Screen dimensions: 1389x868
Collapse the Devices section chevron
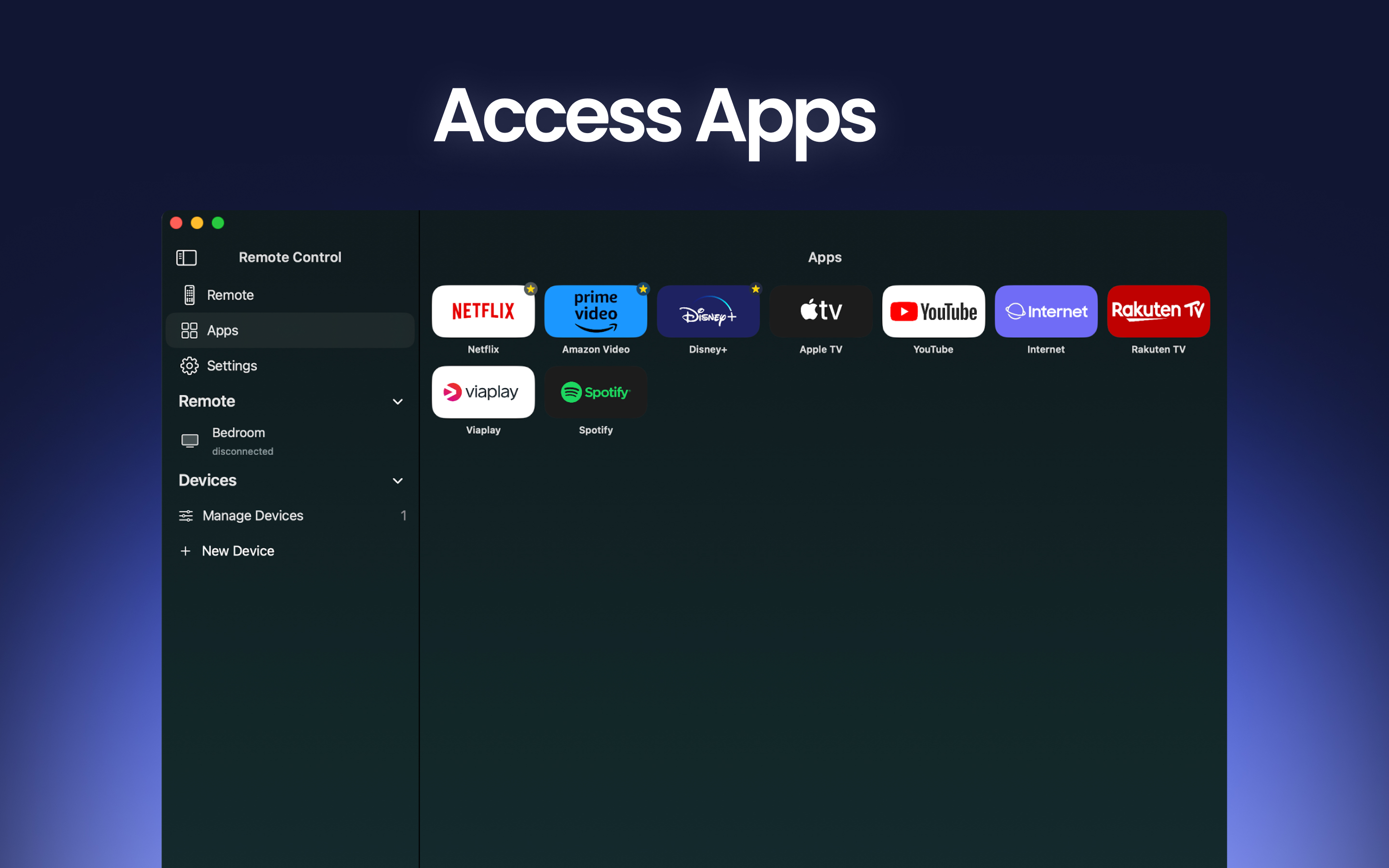click(x=397, y=480)
